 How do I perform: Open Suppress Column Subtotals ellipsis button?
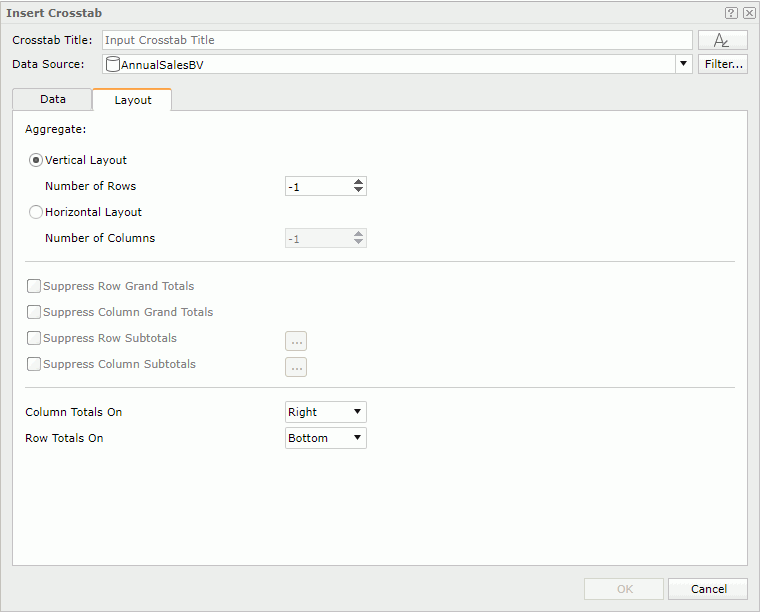(296, 366)
